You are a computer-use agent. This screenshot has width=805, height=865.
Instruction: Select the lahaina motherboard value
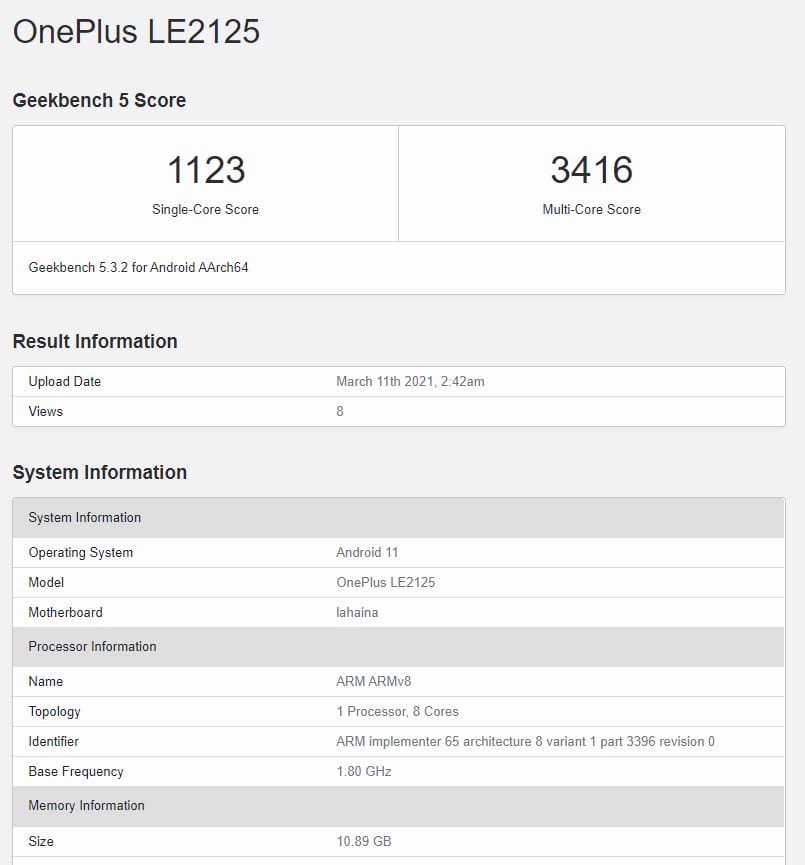click(357, 613)
